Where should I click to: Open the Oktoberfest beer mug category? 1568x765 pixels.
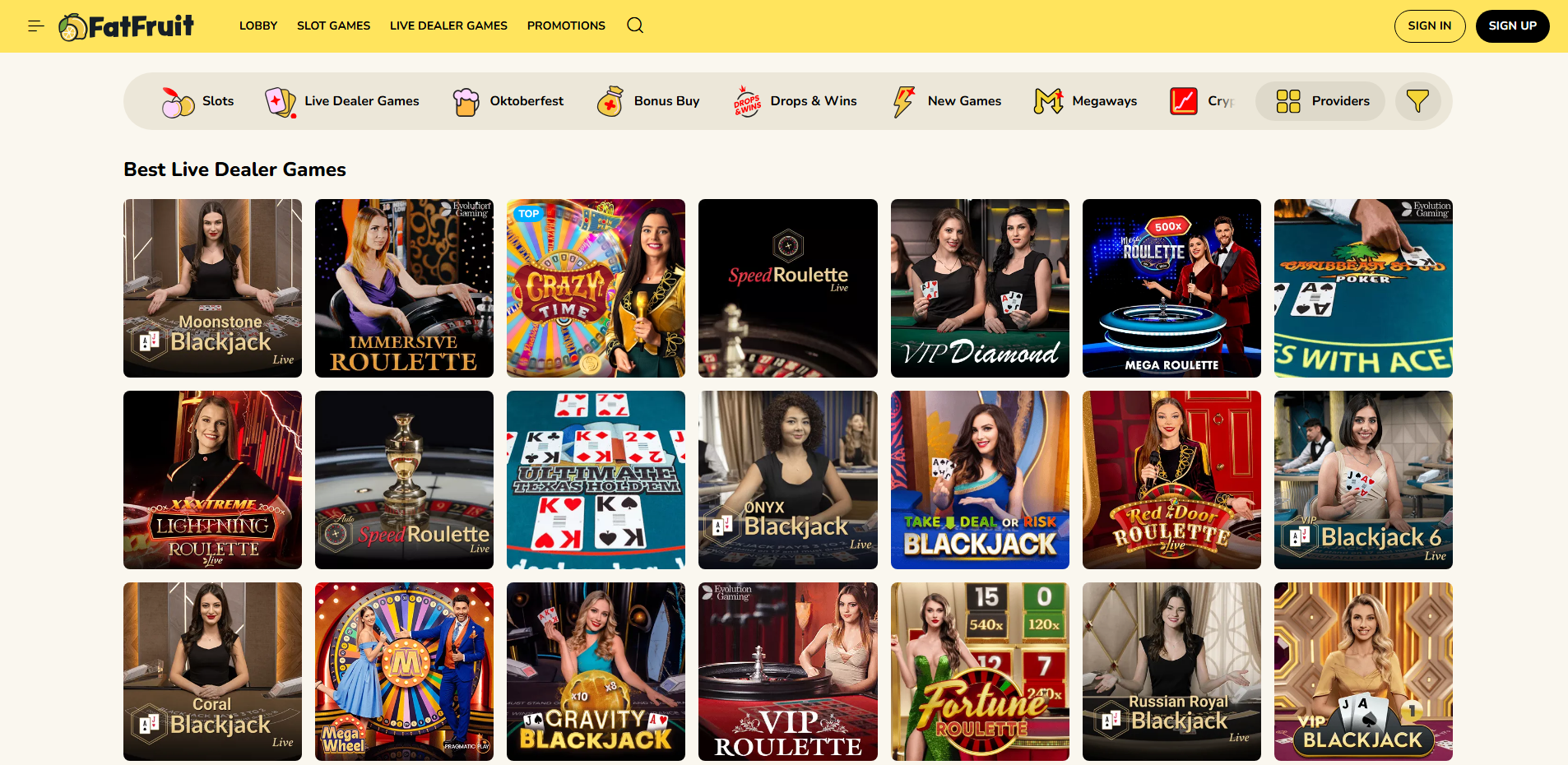466,101
